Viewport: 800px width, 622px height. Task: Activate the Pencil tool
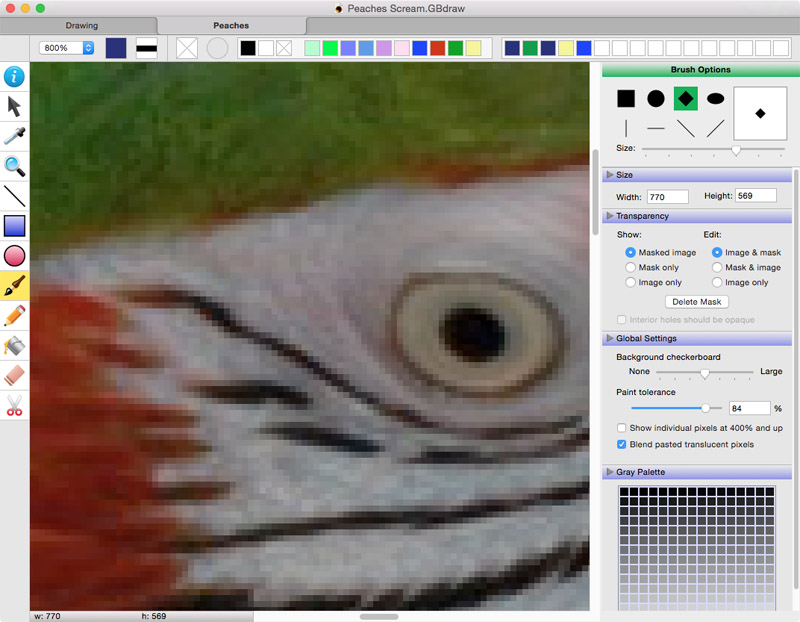pos(14,315)
